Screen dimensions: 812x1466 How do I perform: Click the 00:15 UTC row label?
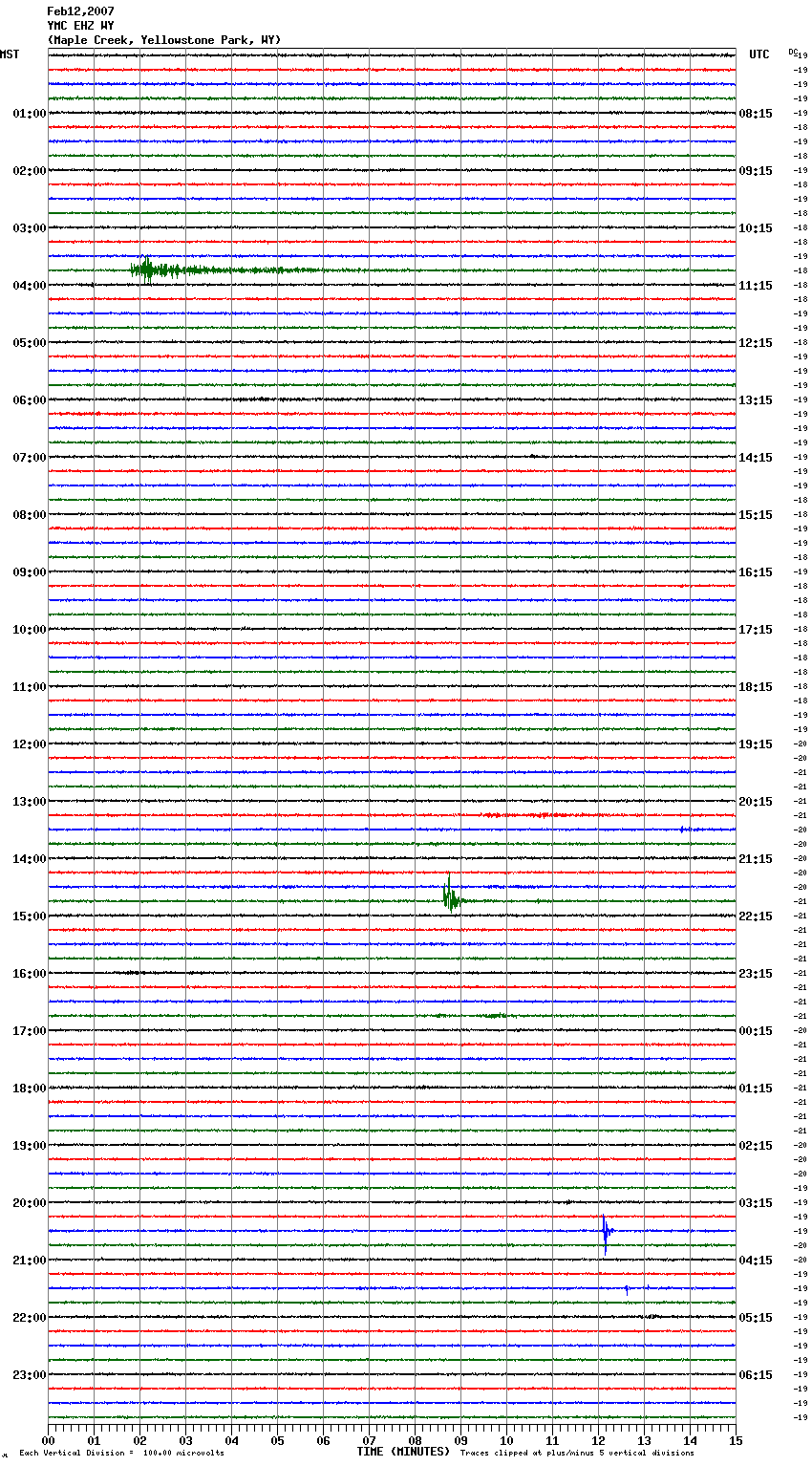(x=756, y=1031)
